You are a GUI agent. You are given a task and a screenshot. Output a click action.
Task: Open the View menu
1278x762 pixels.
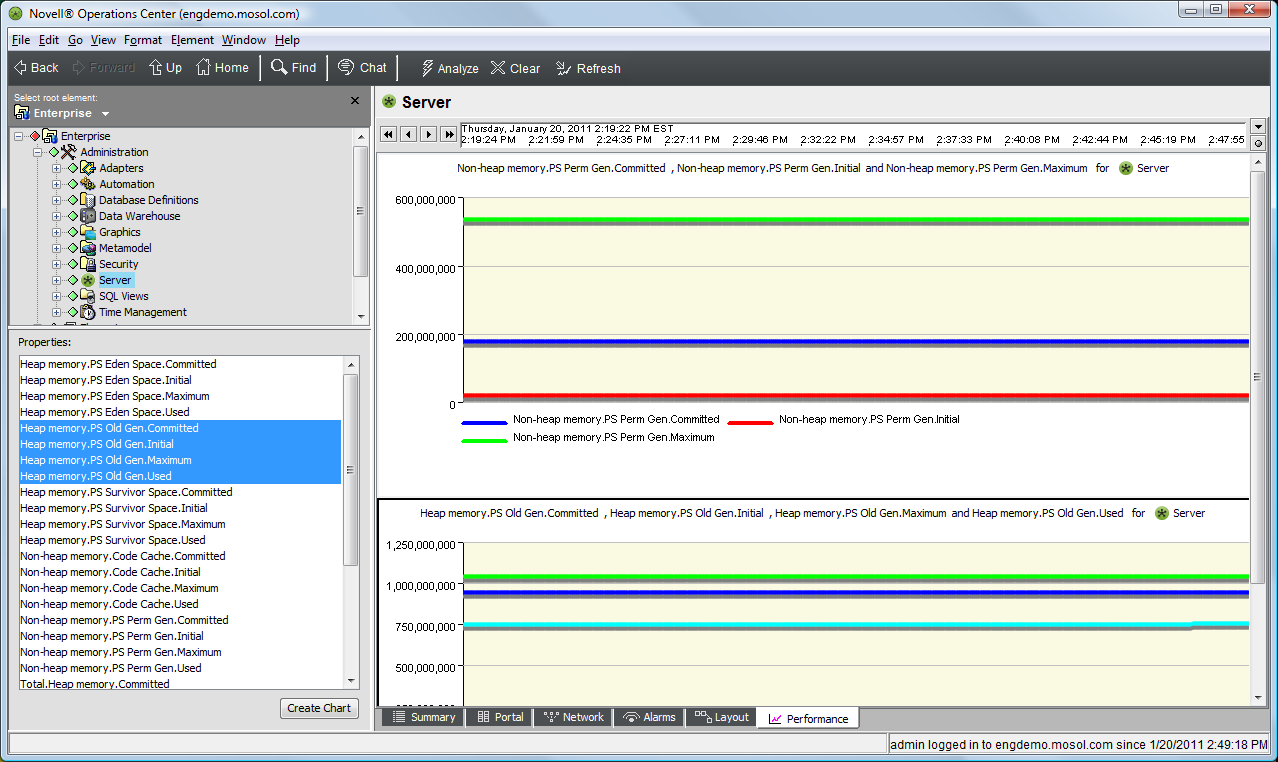(x=103, y=40)
